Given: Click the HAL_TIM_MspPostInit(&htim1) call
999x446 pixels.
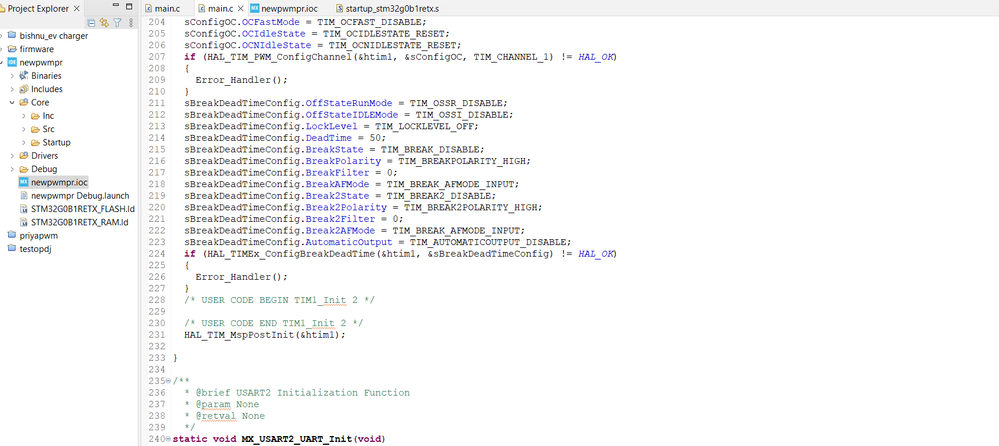Looking at the screenshot, I should 265,334.
